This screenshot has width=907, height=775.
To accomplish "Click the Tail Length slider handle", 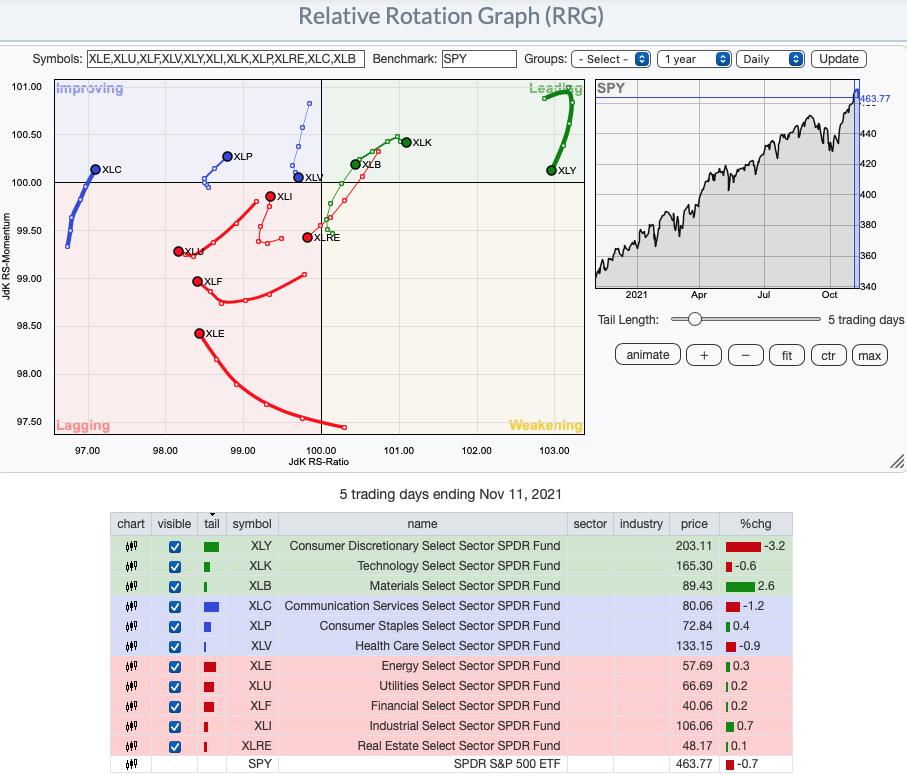I will 695,319.
